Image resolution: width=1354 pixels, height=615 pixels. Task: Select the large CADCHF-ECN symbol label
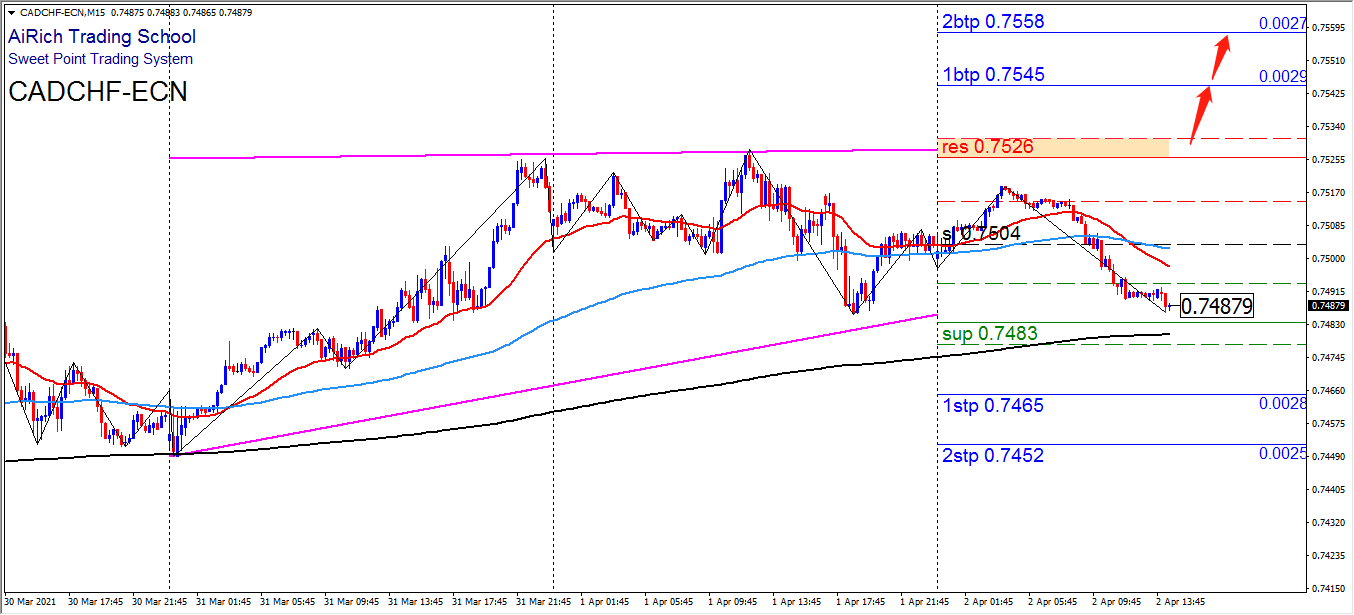click(x=97, y=92)
